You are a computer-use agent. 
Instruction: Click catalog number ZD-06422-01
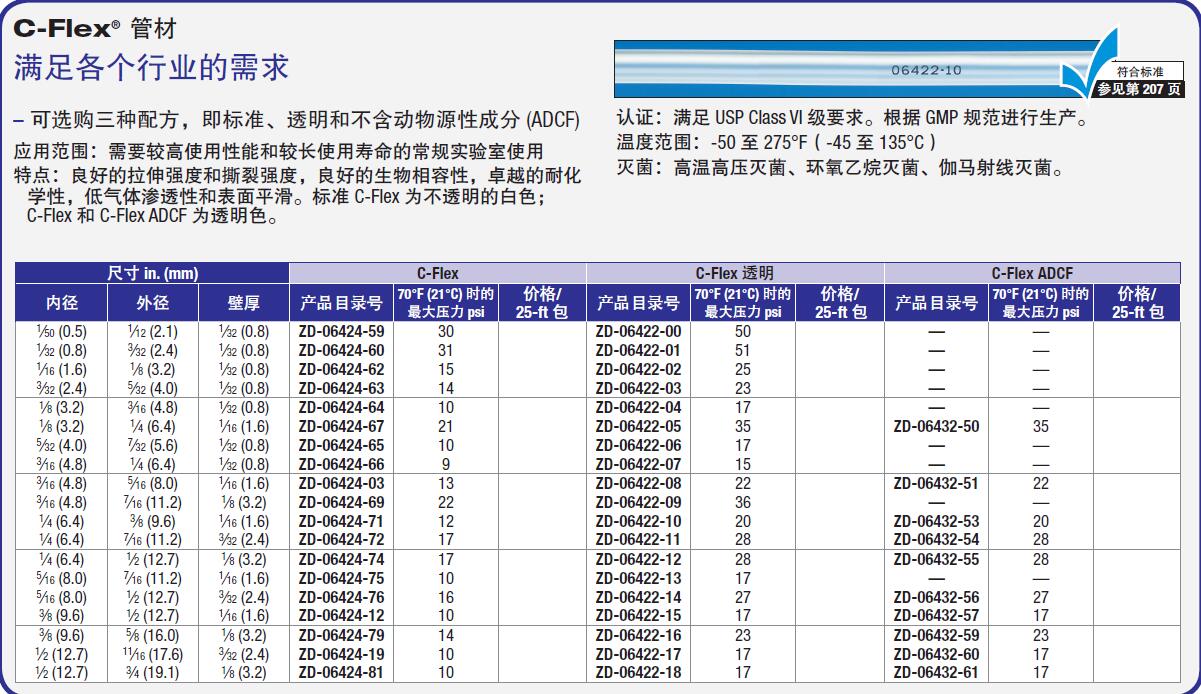pyautogui.click(x=638, y=350)
